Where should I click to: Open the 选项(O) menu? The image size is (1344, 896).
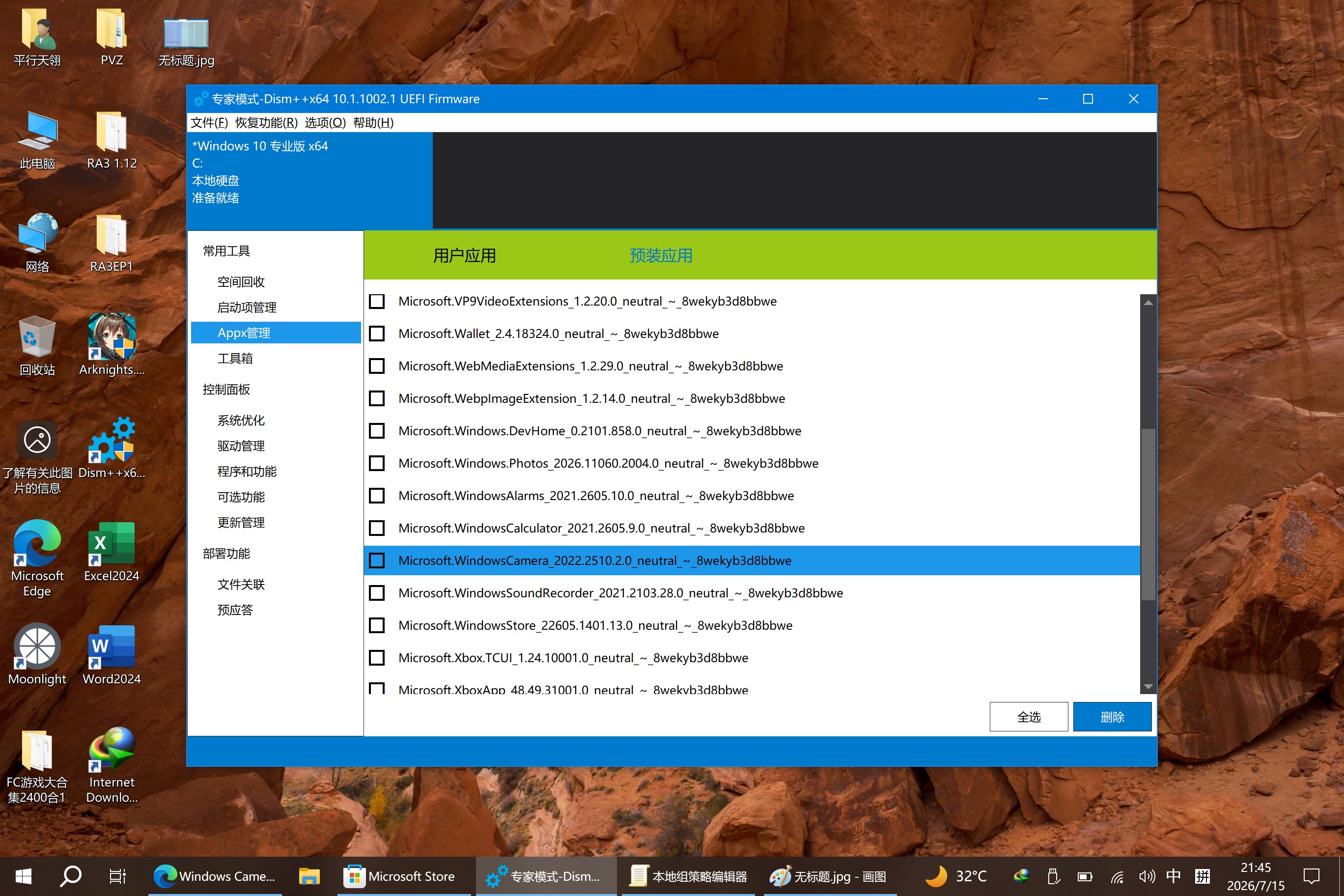coord(325,123)
